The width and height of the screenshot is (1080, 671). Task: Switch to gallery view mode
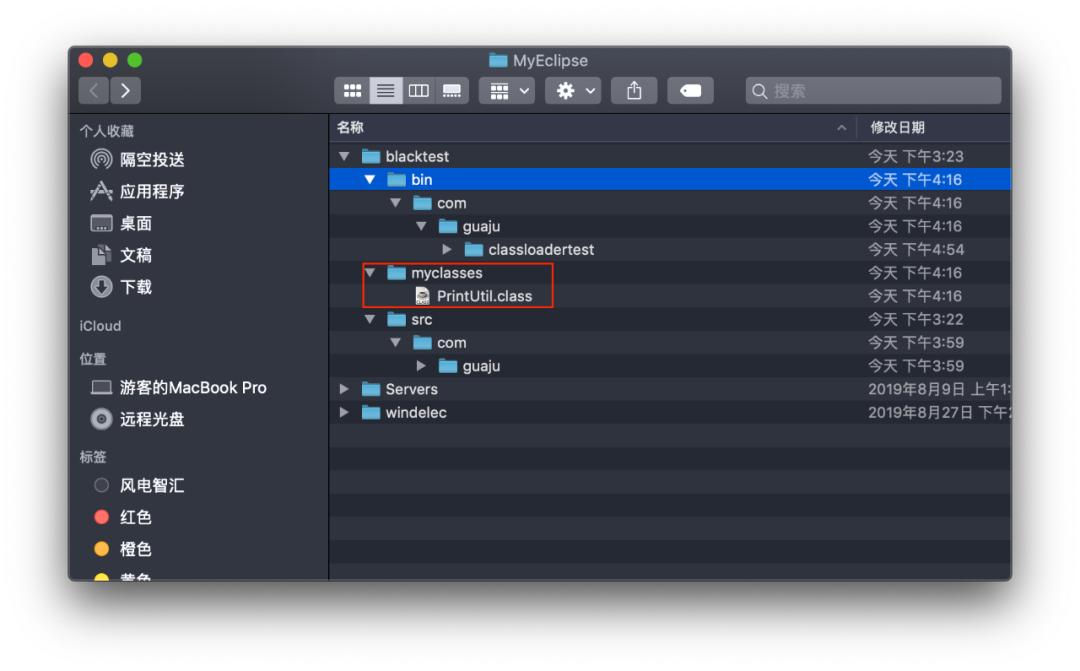tap(452, 91)
